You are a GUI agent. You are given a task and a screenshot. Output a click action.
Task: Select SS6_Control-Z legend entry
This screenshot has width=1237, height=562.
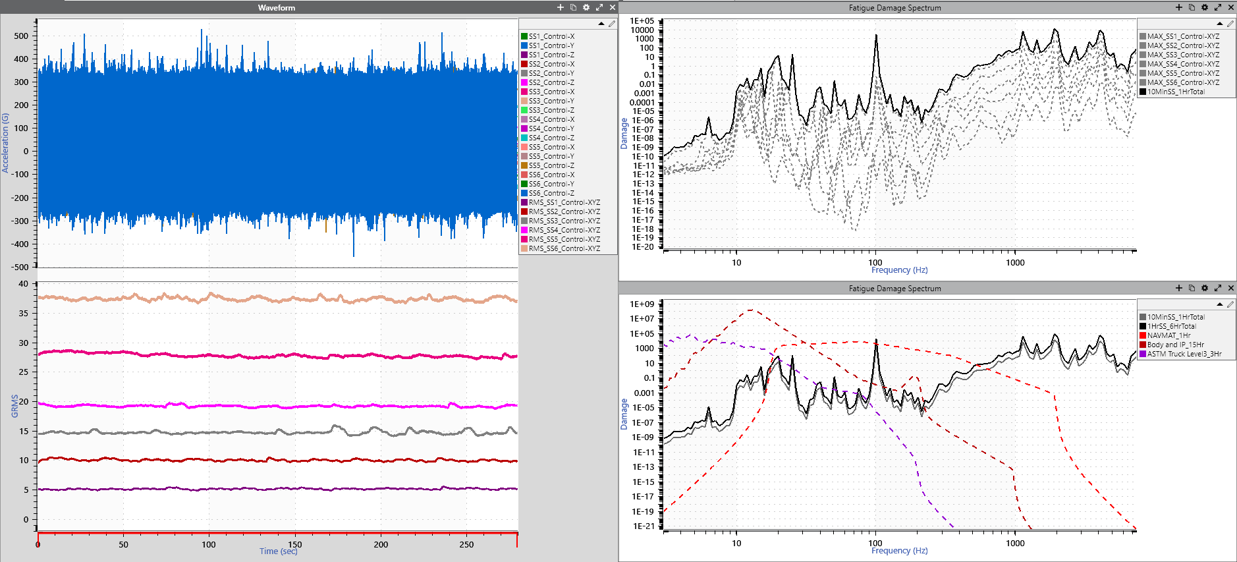coord(547,194)
